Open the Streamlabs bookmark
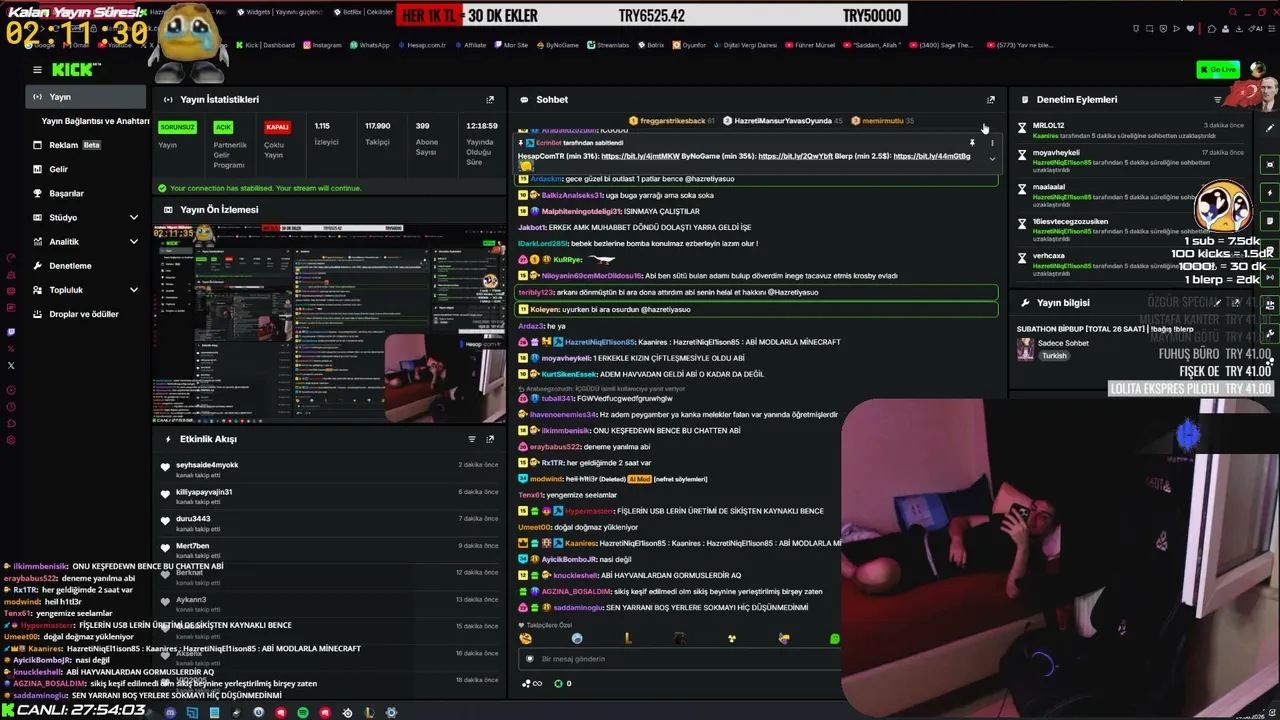 click(608, 45)
